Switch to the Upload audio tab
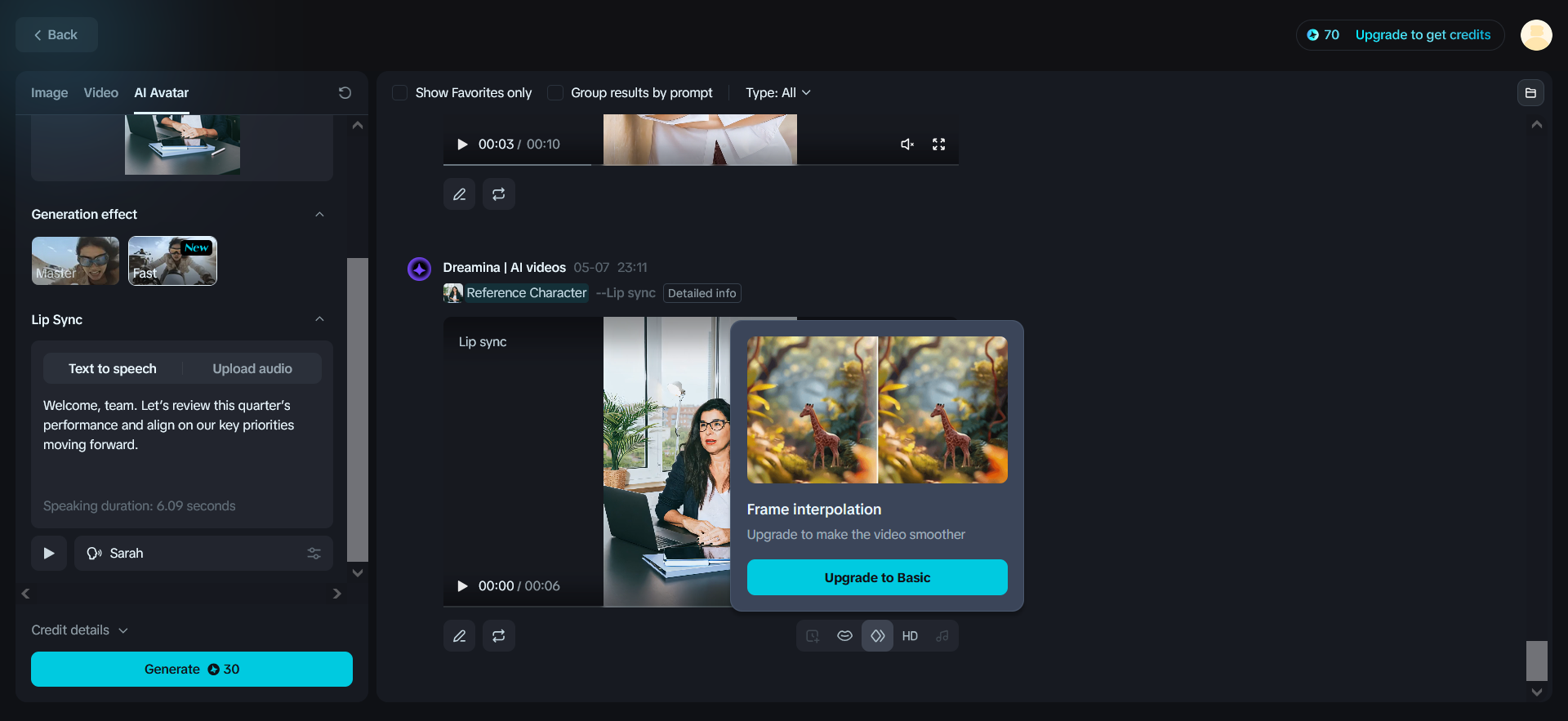Viewport: 1568px width, 721px height. point(252,369)
